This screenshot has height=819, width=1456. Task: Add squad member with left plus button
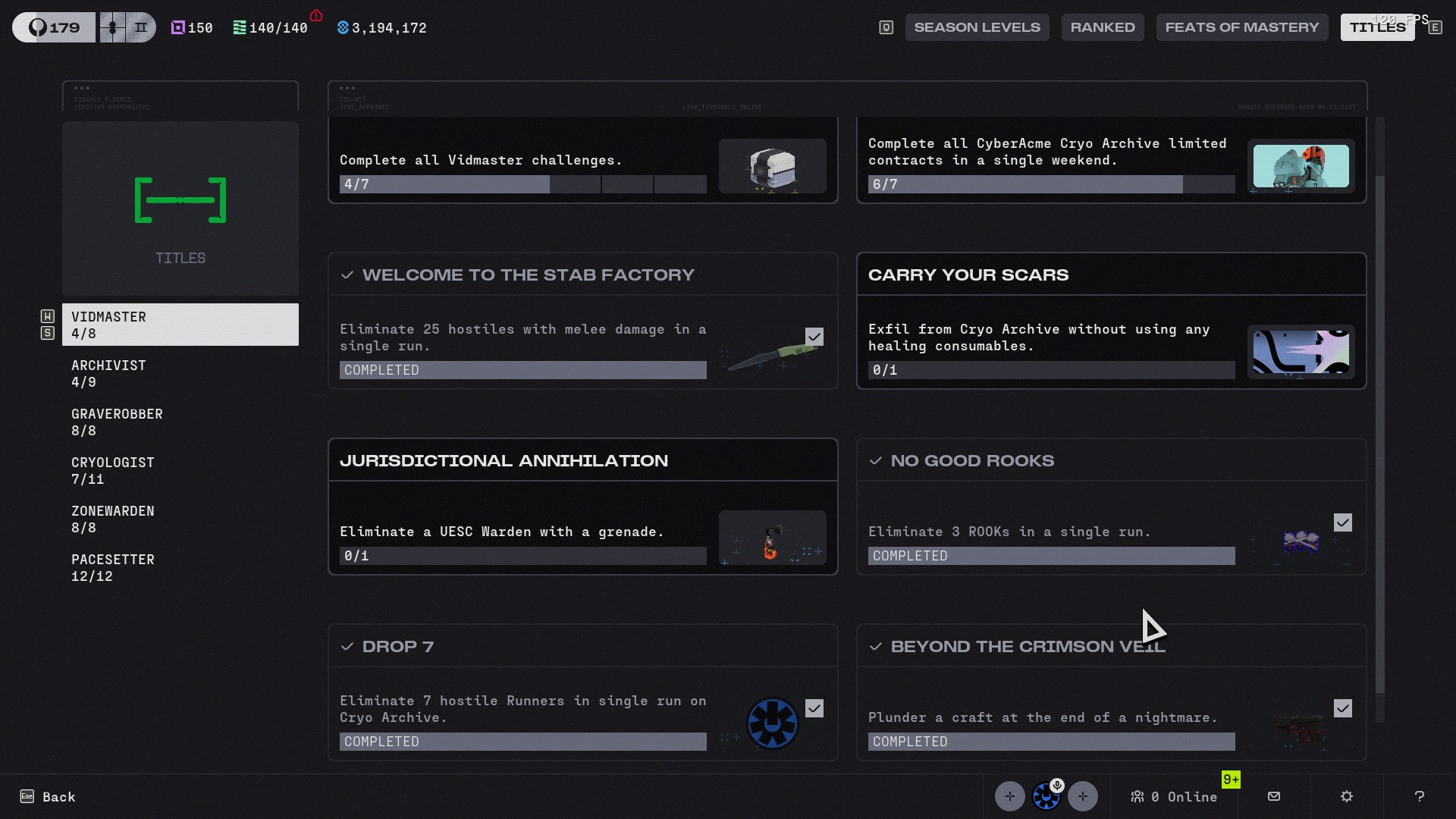[x=1010, y=796]
